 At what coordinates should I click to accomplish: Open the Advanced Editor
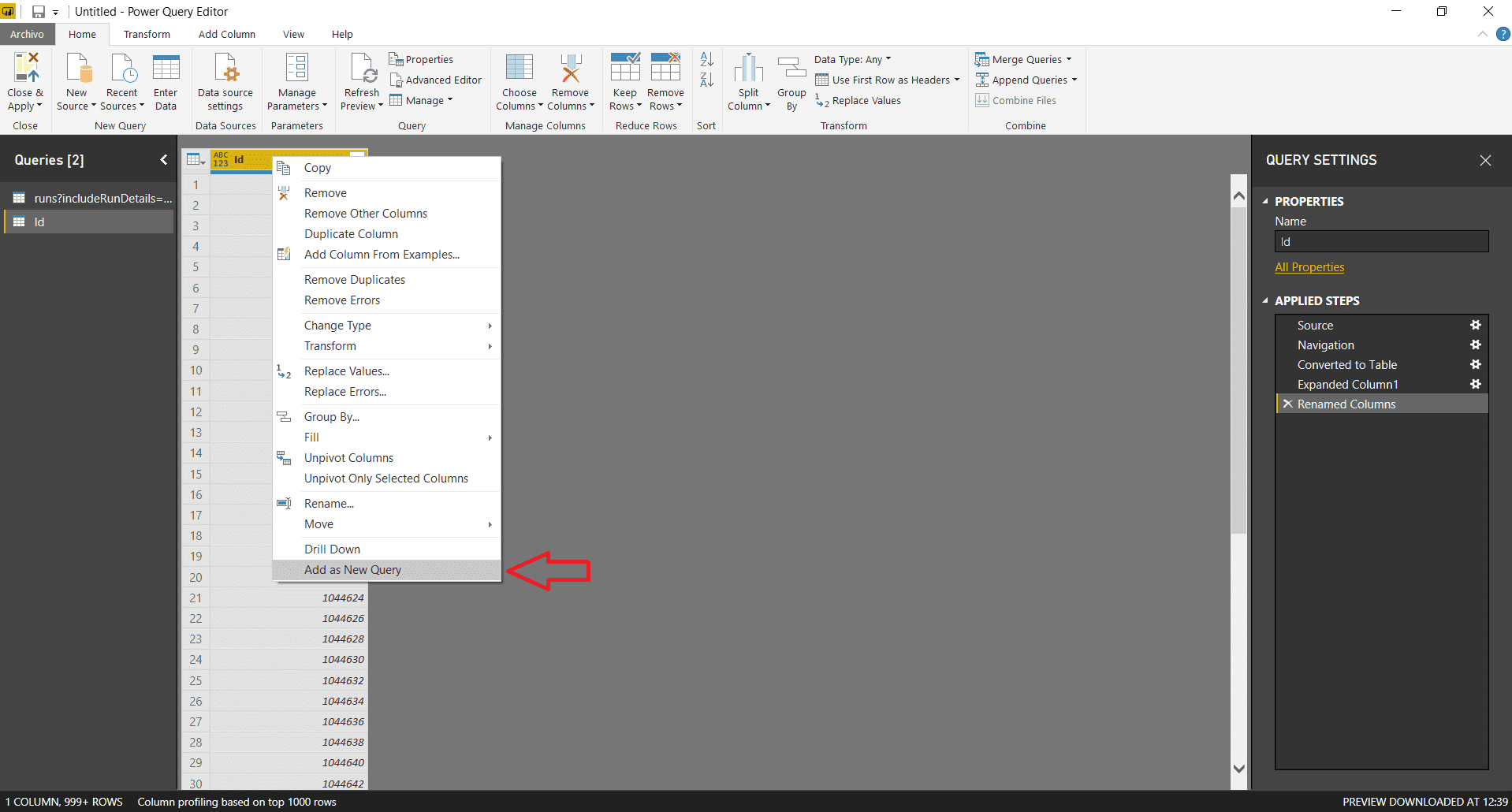coord(436,80)
